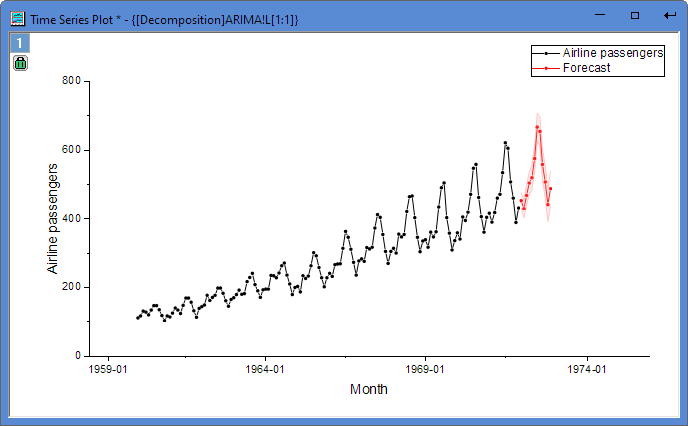688x426 pixels.
Task: Minimize the Time Series Plot window
Action: coord(600,16)
